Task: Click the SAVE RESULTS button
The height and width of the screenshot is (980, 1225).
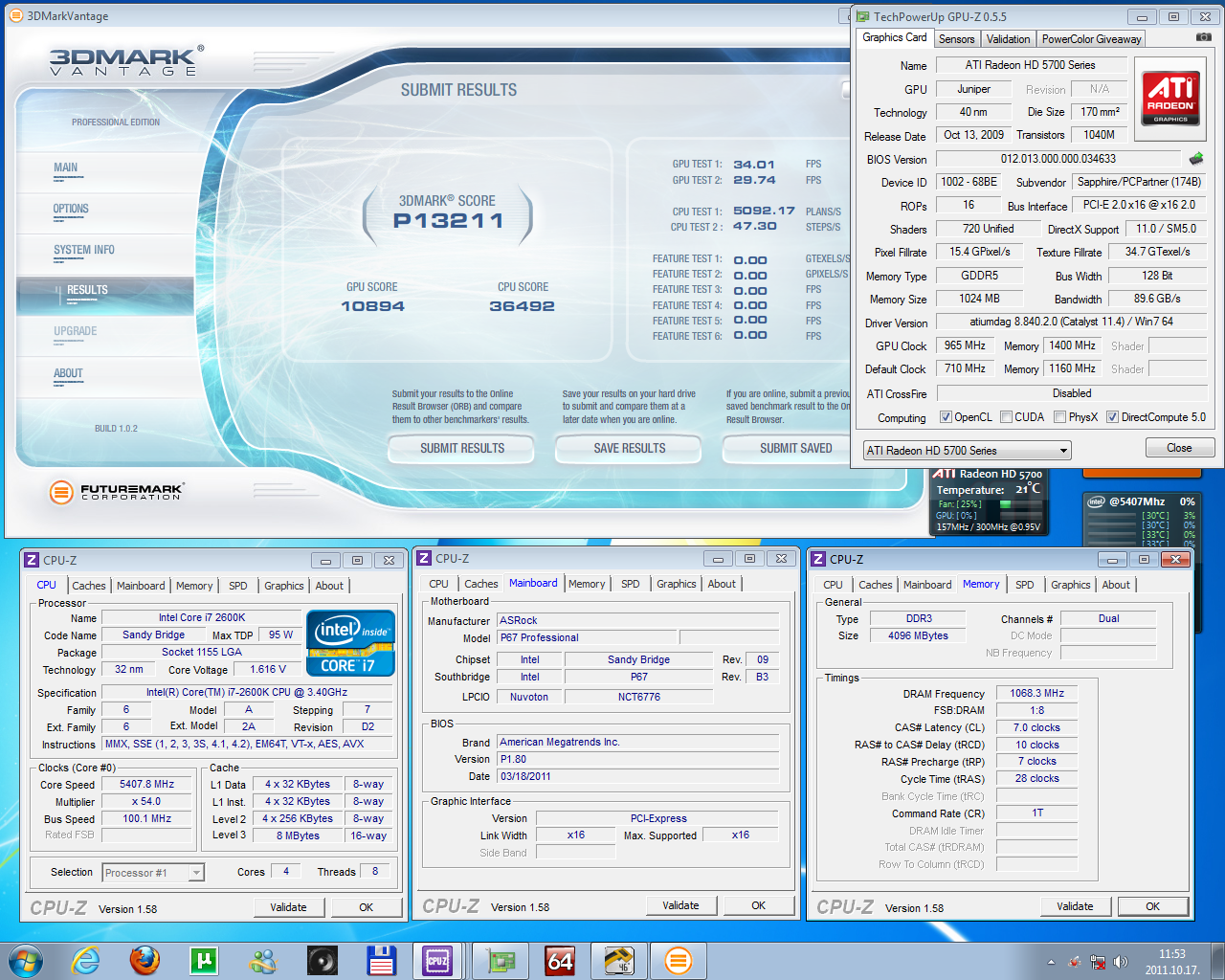Action: [x=629, y=448]
